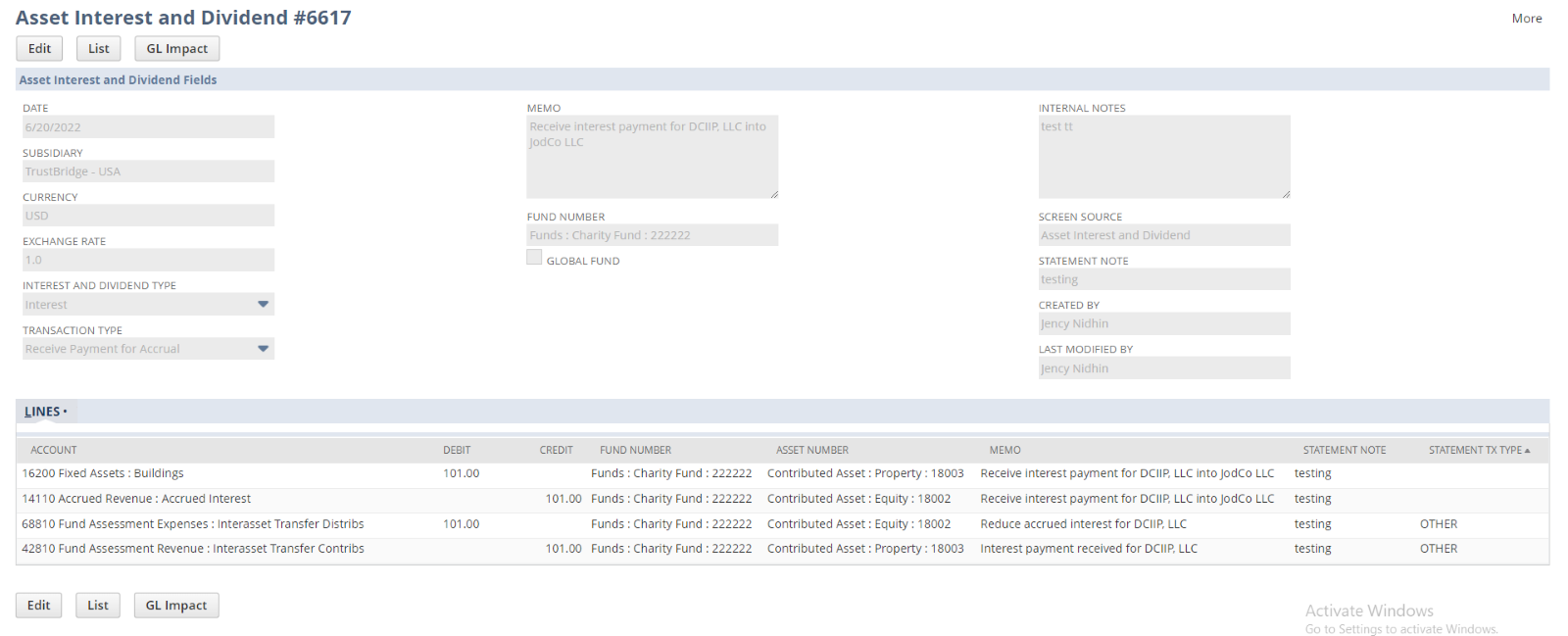Click the Fund Number field

[x=652, y=235]
